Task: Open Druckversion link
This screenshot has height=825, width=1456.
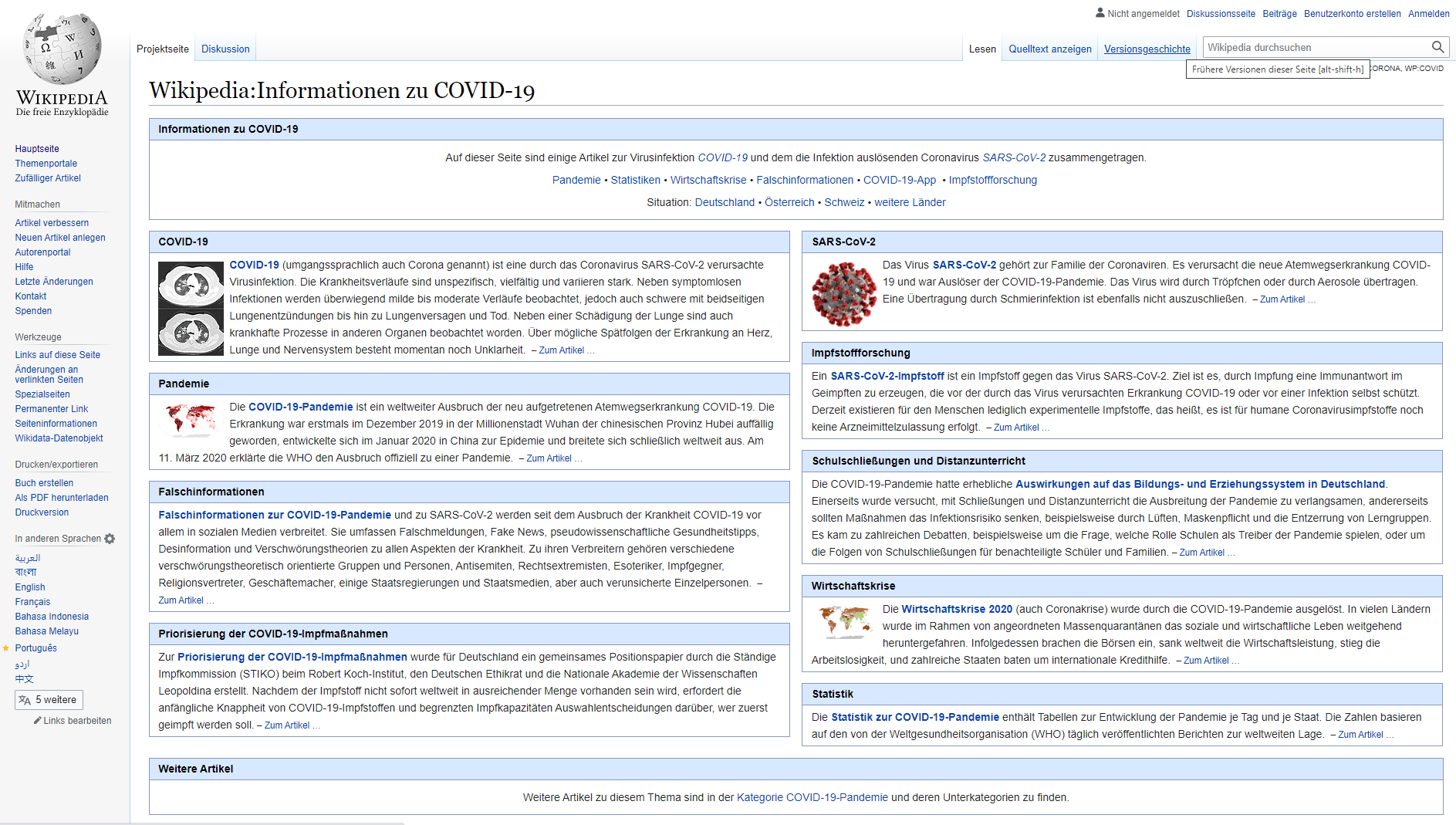Action: pyautogui.click(x=42, y=512)
